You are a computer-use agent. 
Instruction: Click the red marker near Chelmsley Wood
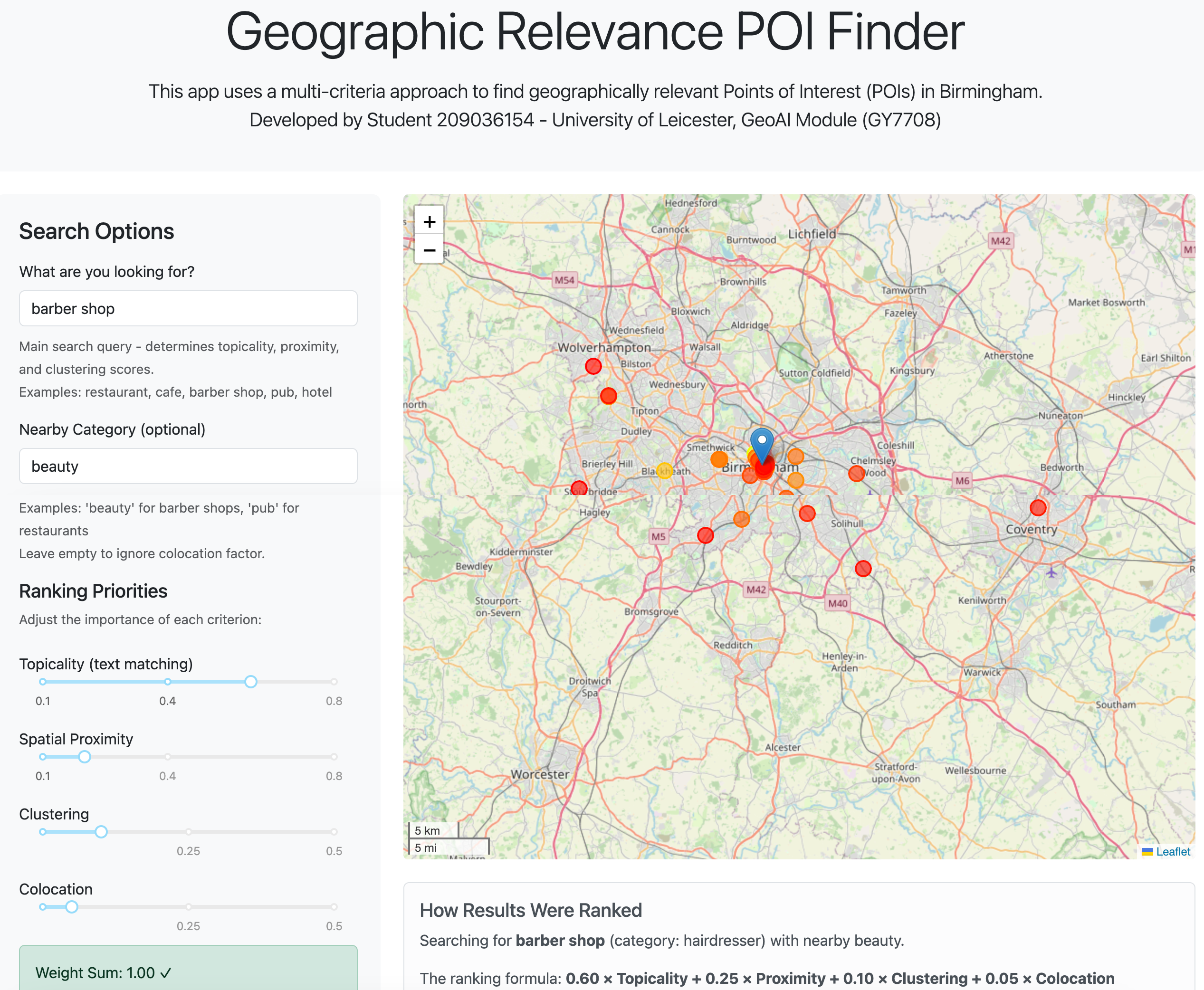tap(856, 473)
